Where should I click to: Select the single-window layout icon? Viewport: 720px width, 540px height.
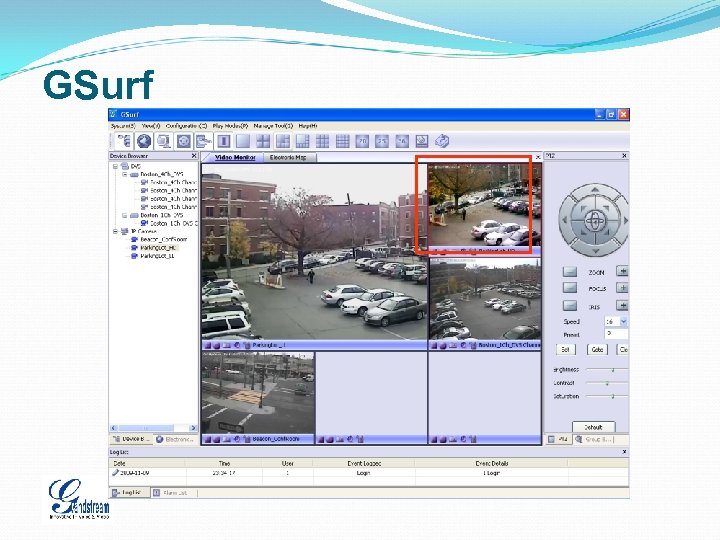[x=223, y=141]
